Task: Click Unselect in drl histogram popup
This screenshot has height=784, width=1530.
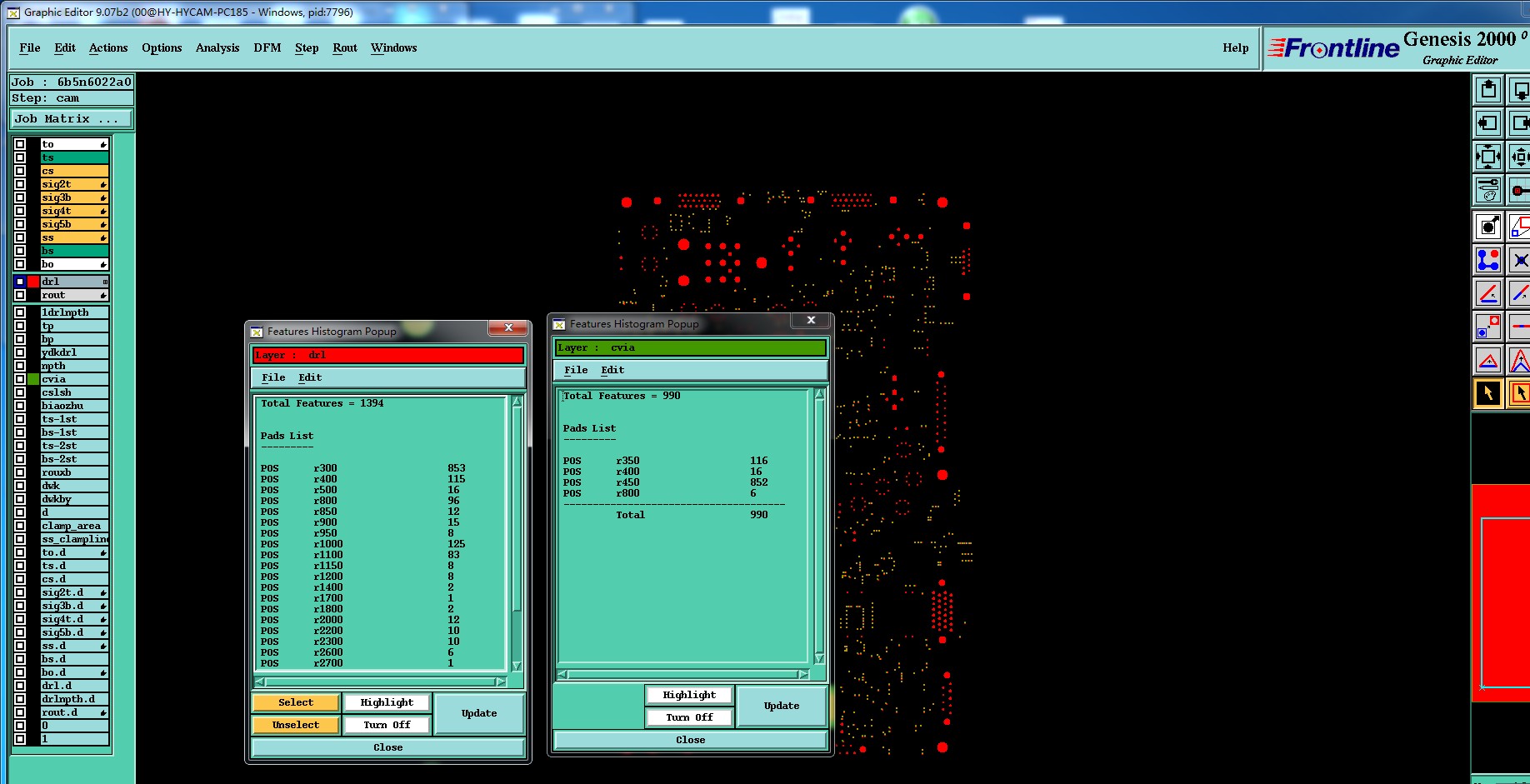Action: 296,725
